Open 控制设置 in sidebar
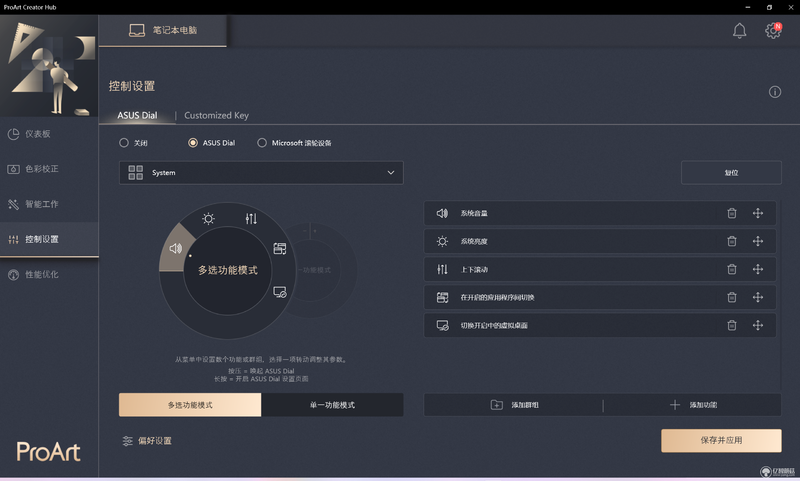The width and height of the screenshot is (800, 481). [49, 239]
